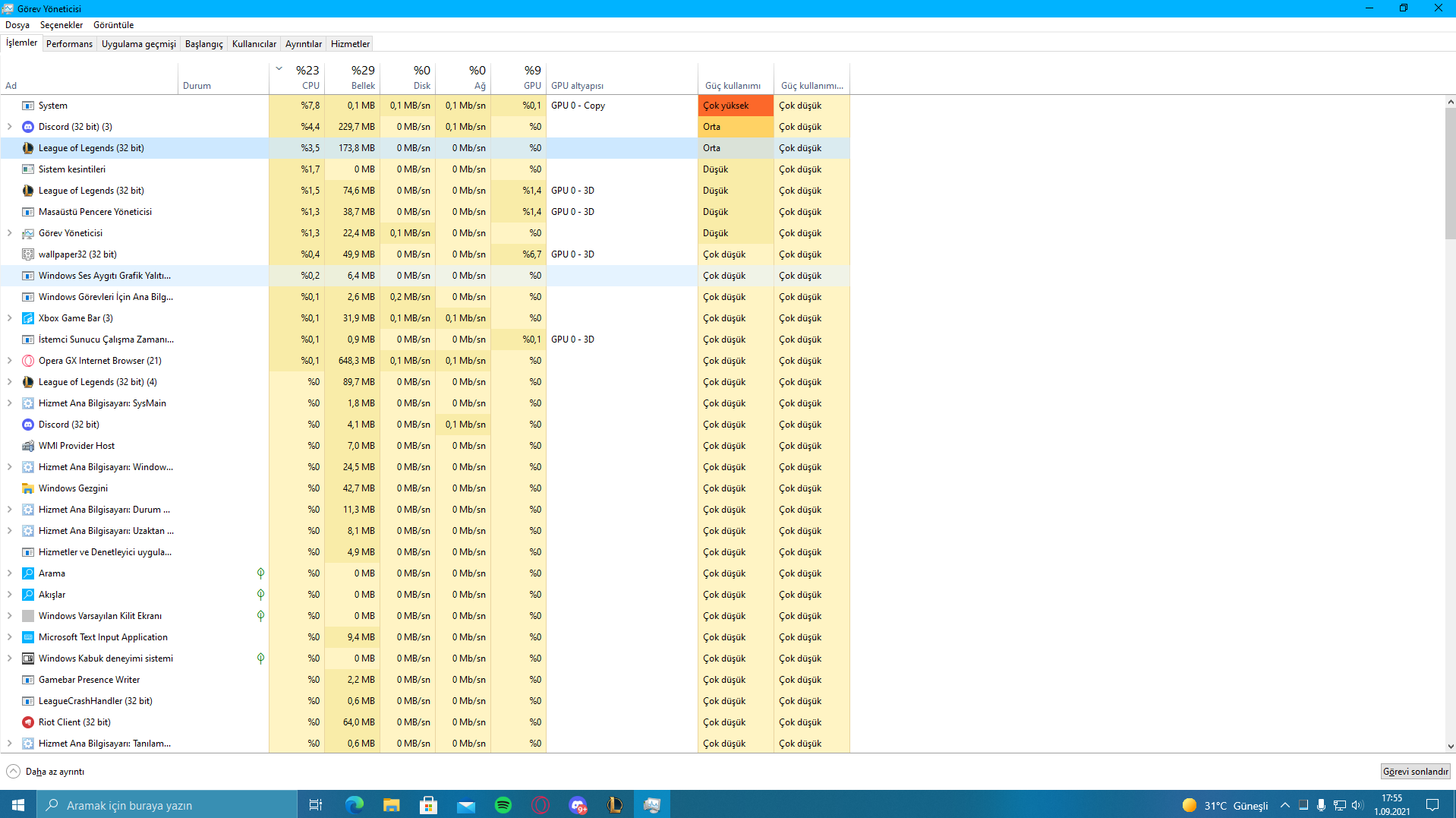The height and width of the screenshot is (818, 1456).
Task: Show hidden system tray icons
Action: pyautogui.click(x=1284, y=805)
